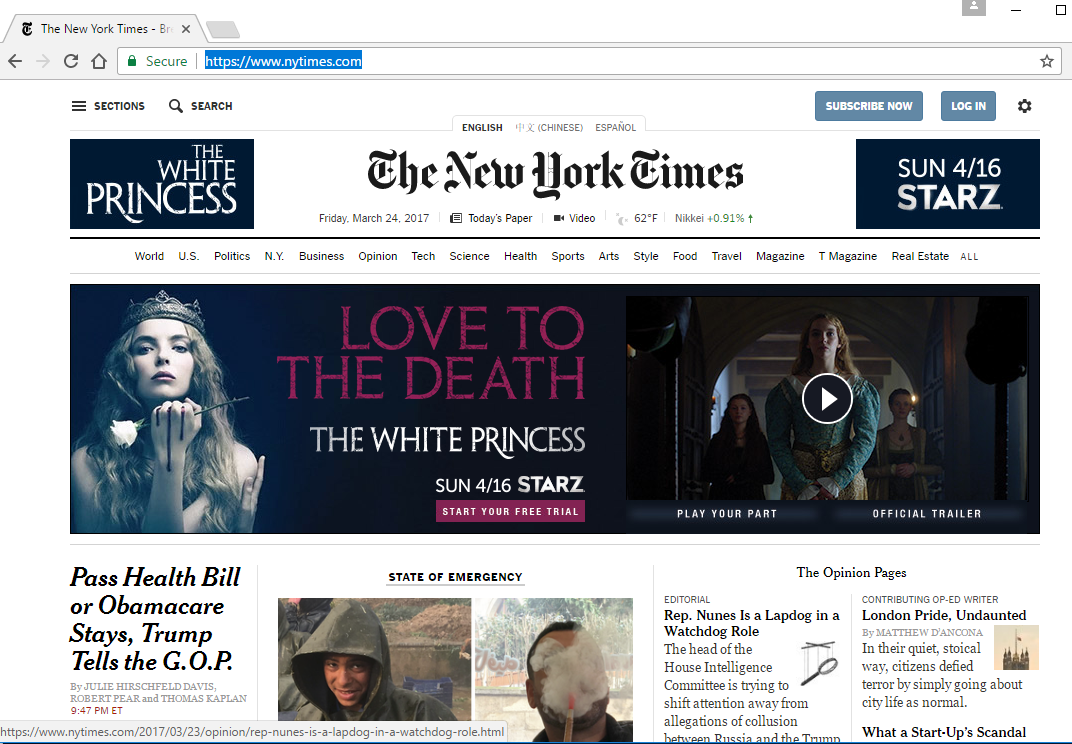This screenshot has width=1072, height=744.
Task: Click the Search magnifying glass icon
Action: [176, 106]
